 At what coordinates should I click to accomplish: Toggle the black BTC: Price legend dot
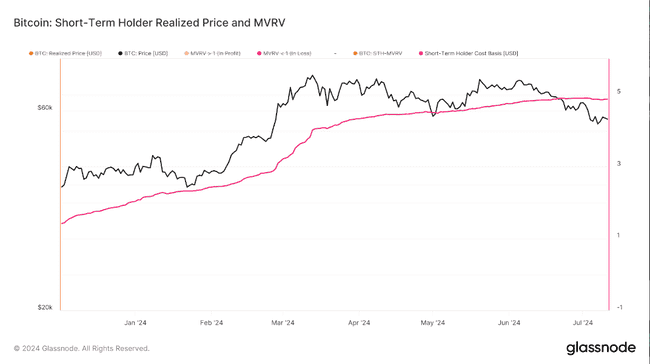point(120,53)
